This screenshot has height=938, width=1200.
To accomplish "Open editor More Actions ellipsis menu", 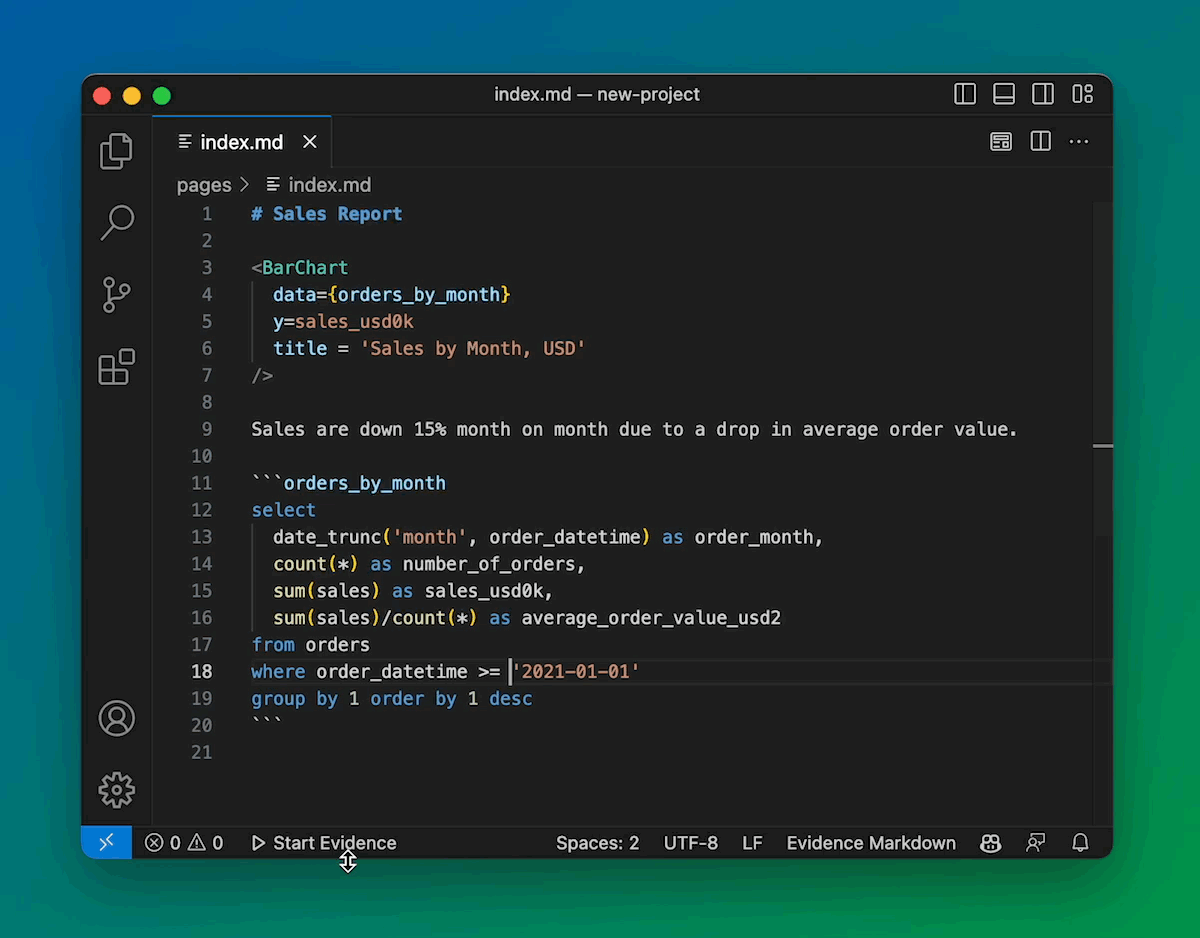I will [x=1079, y=142].
